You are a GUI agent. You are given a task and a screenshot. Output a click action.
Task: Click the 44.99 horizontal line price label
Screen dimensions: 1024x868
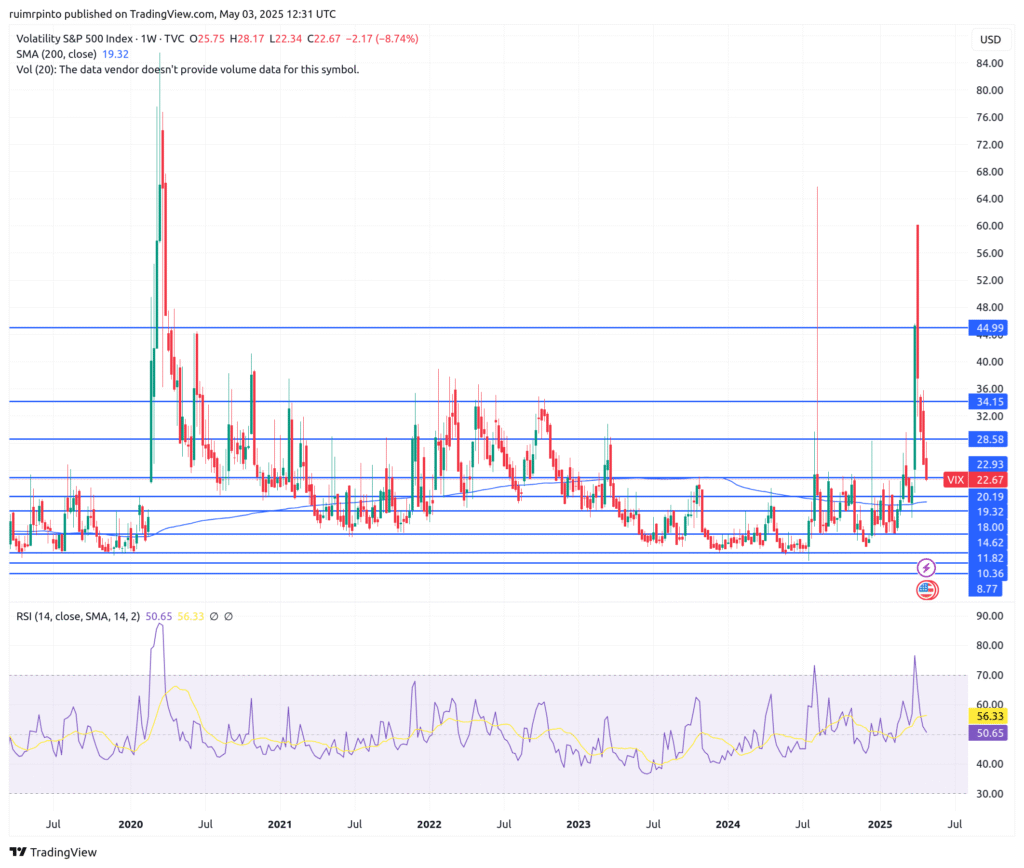click(989, 328)
